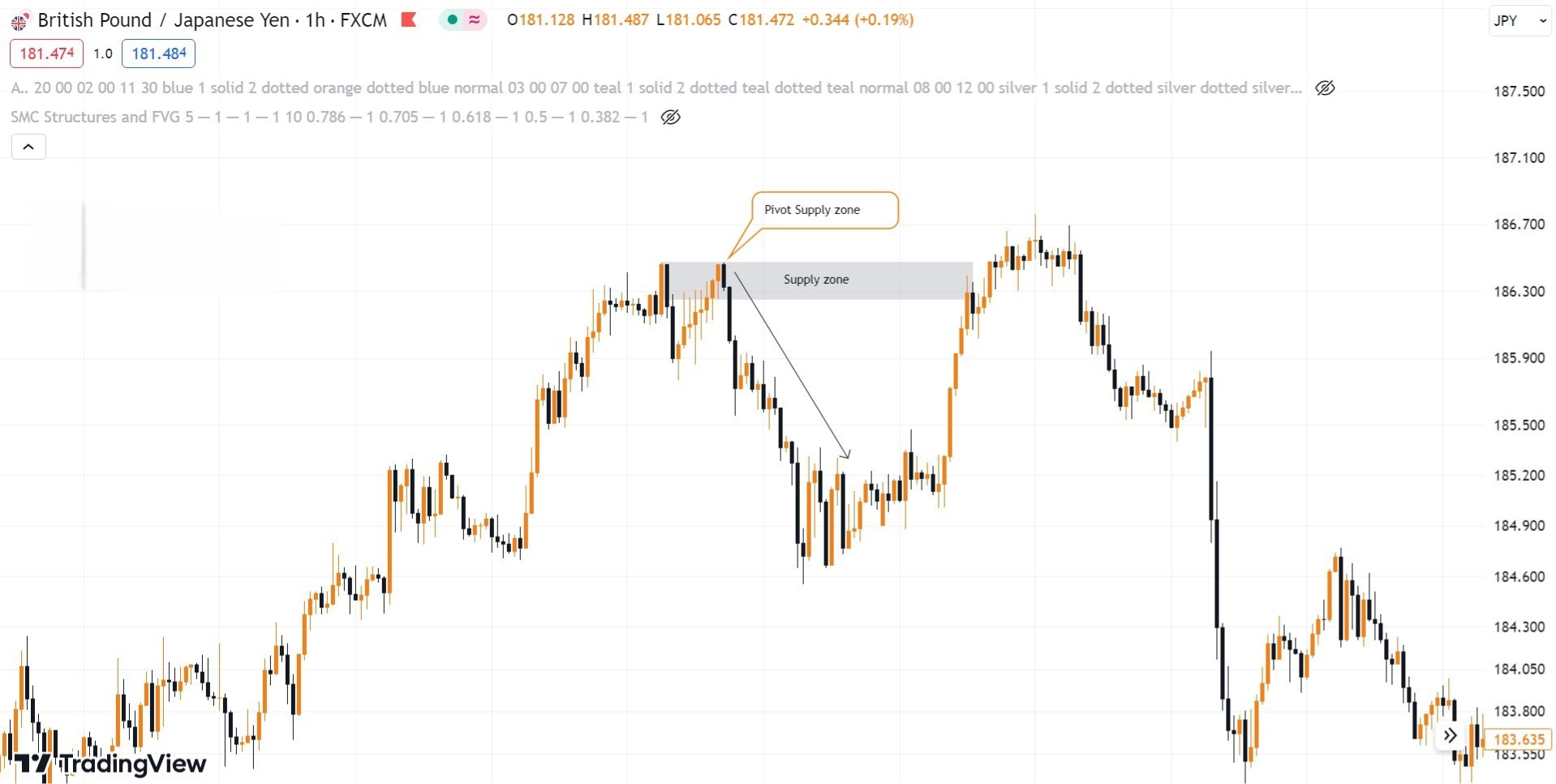Click the pink approximate-data indicator icon

pos(475,20)
